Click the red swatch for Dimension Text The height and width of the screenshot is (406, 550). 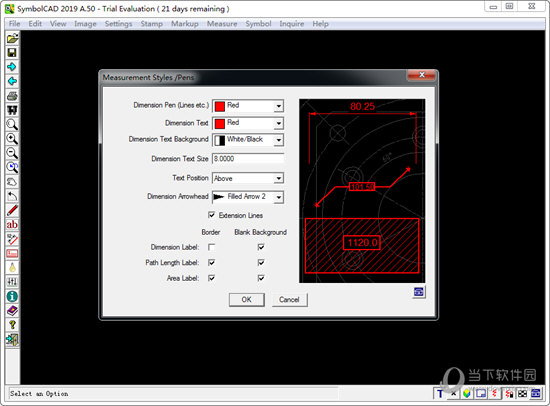(x=220, y=124)
